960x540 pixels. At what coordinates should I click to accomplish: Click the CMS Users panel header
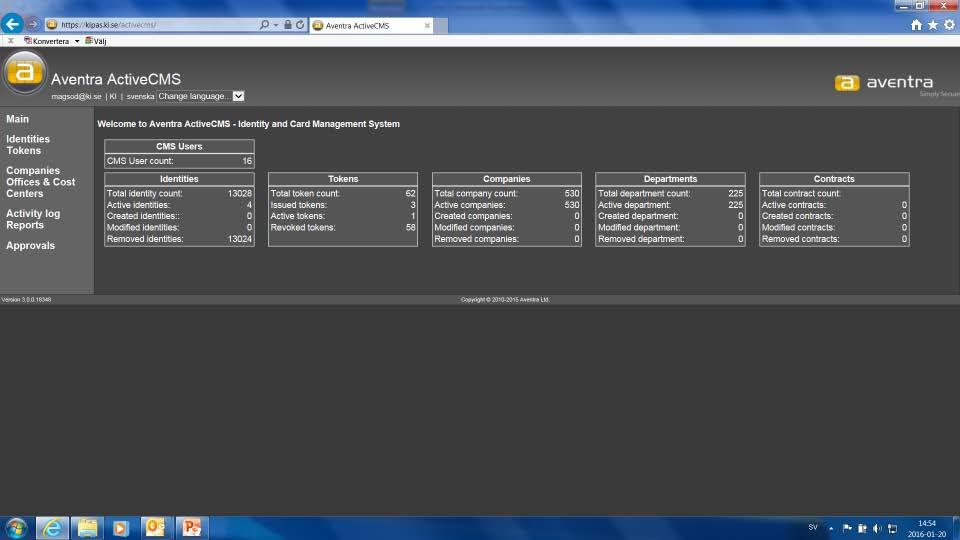pos(179,146)
